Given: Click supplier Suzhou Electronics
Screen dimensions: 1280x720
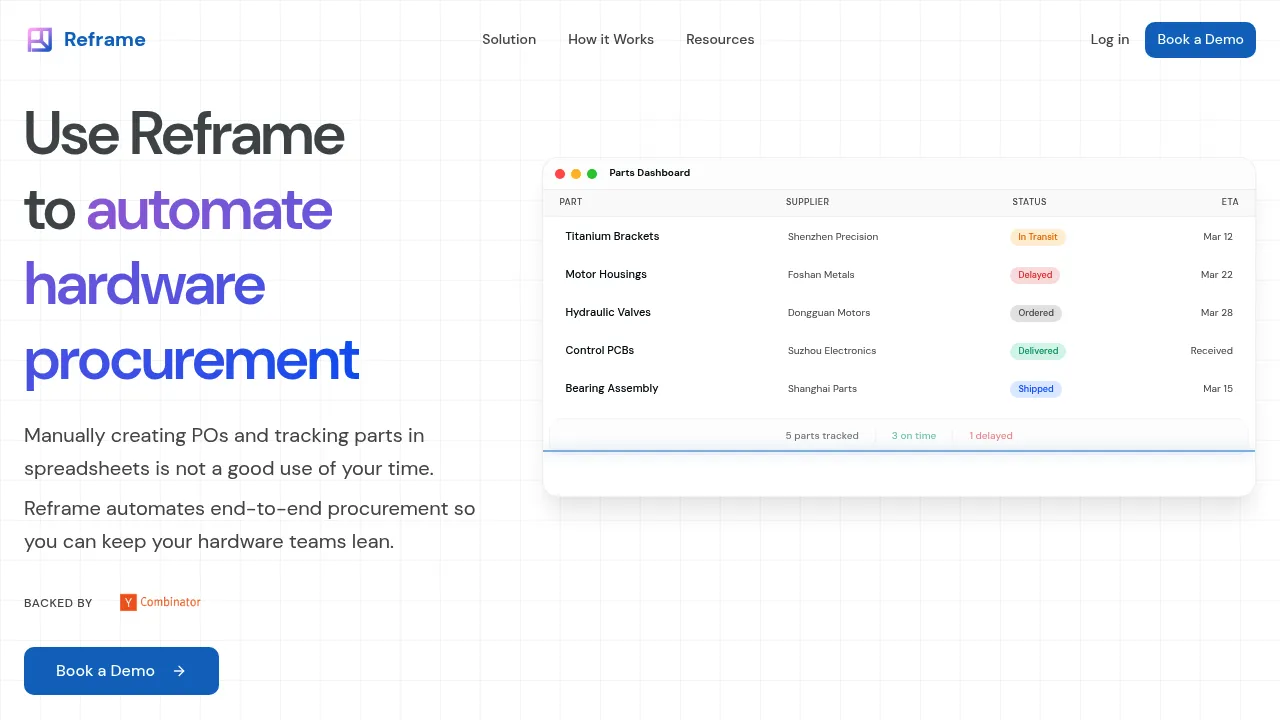Looking at the screenshot, I should point(832,351).
